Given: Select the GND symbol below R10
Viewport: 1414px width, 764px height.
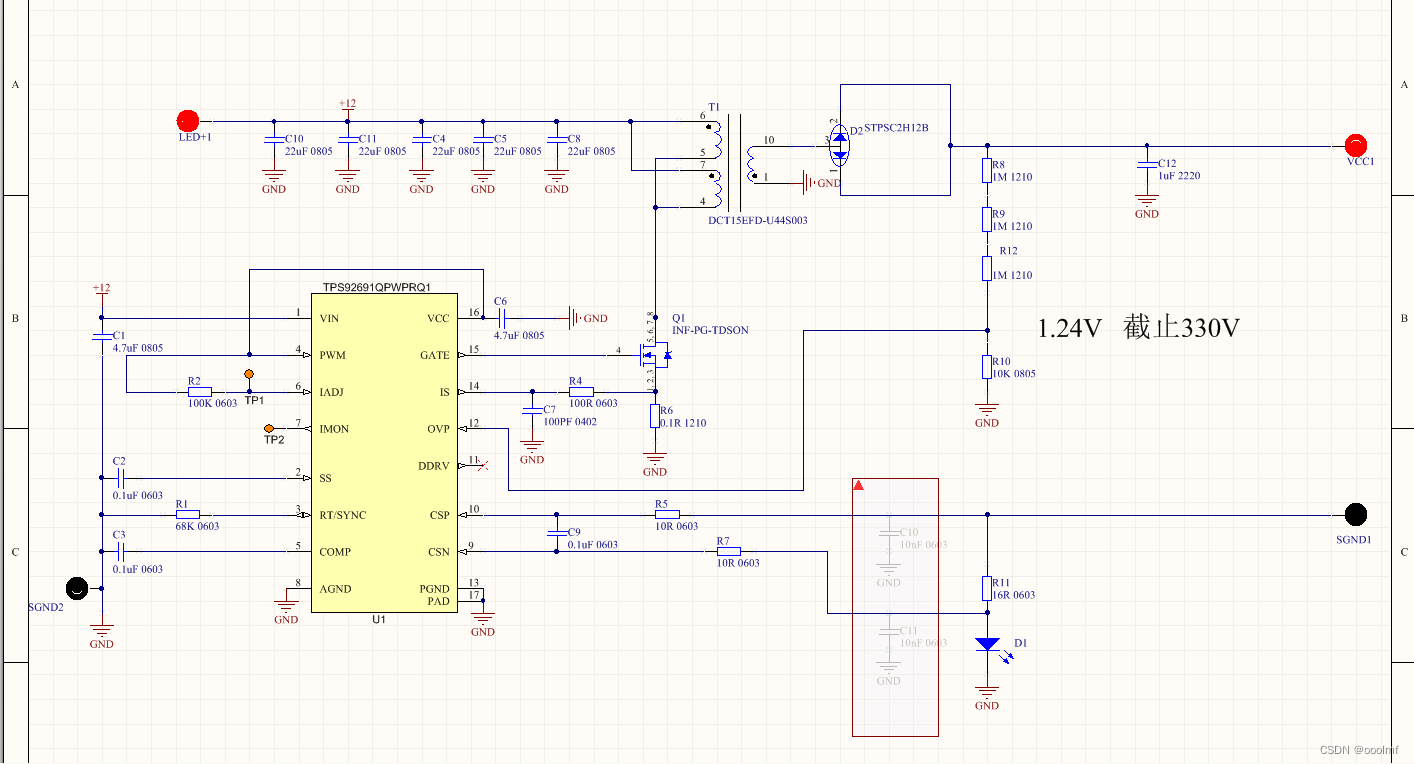Looking at the screenshot, I should coord(987,415).
